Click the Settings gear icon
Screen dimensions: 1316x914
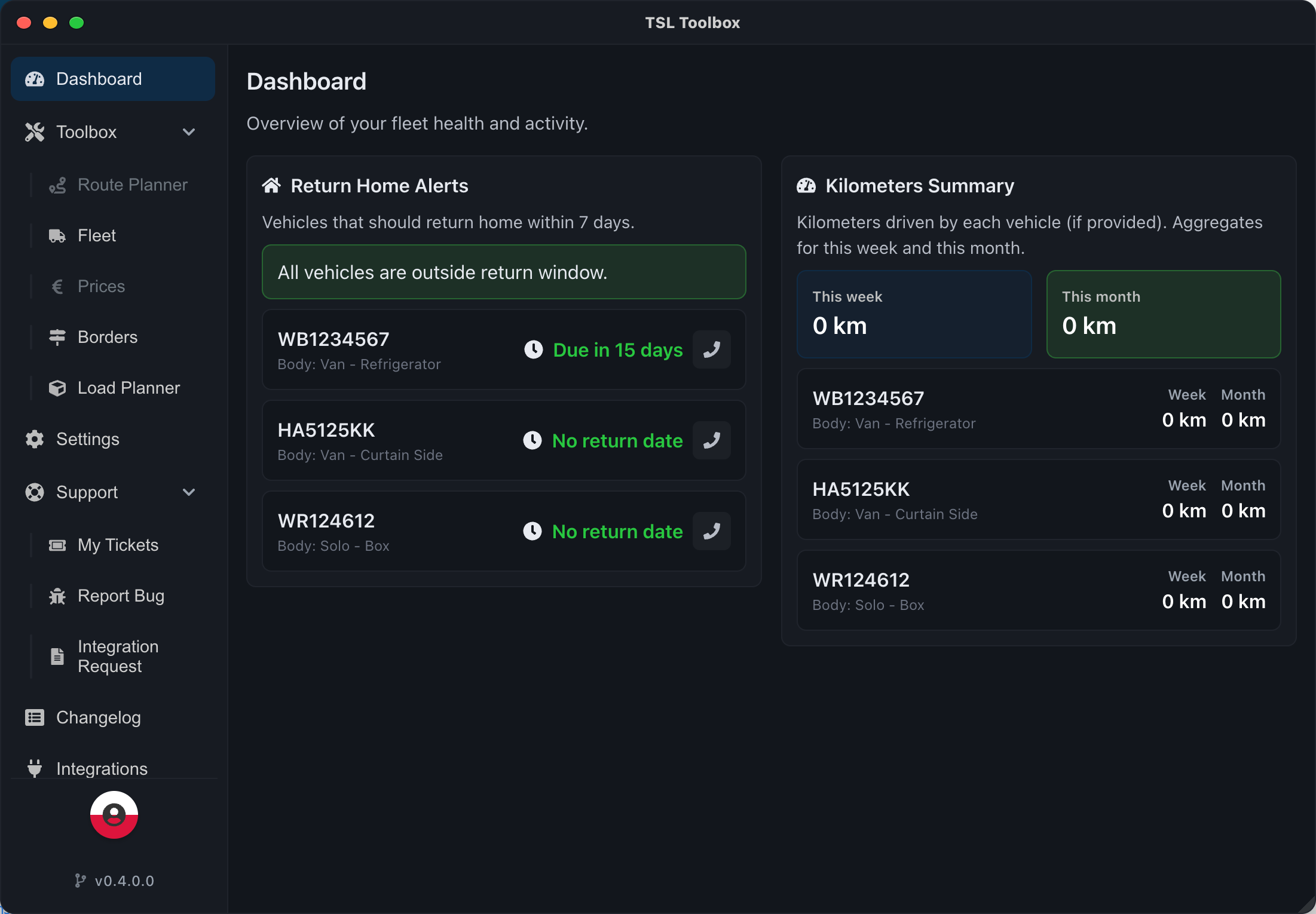[34, 439]
